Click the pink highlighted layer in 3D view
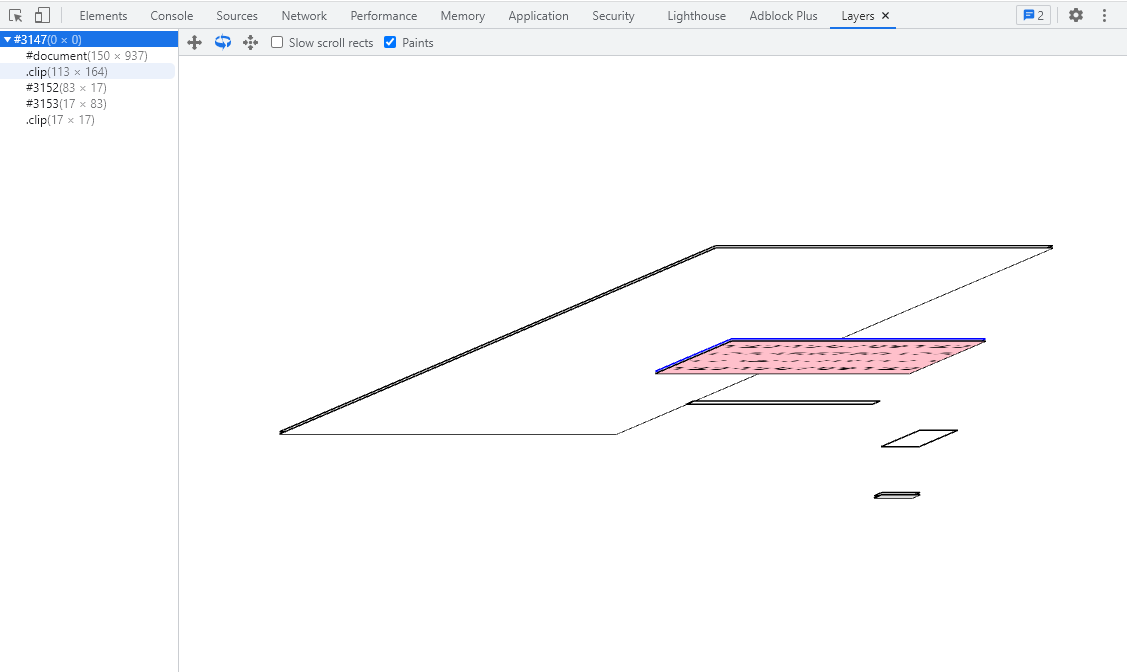Screen dimensions: 1127x672 click(820, 356)
